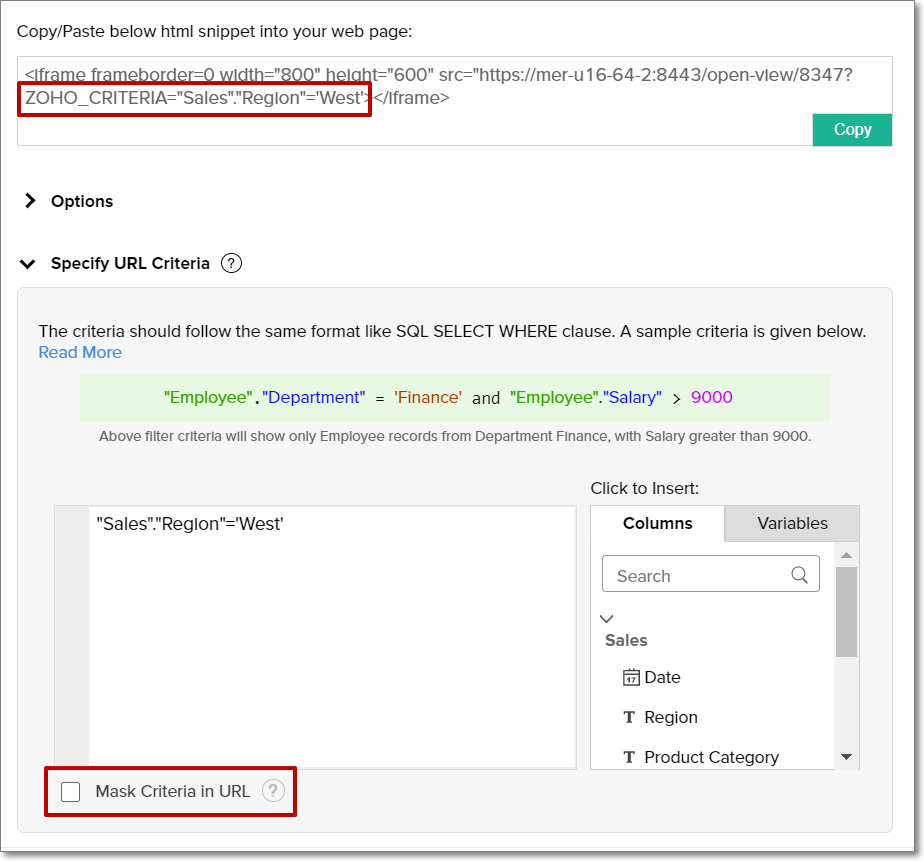The image size is (924, 861).
Task: Select the Columns tab
Action: click(x=657, y=523)
